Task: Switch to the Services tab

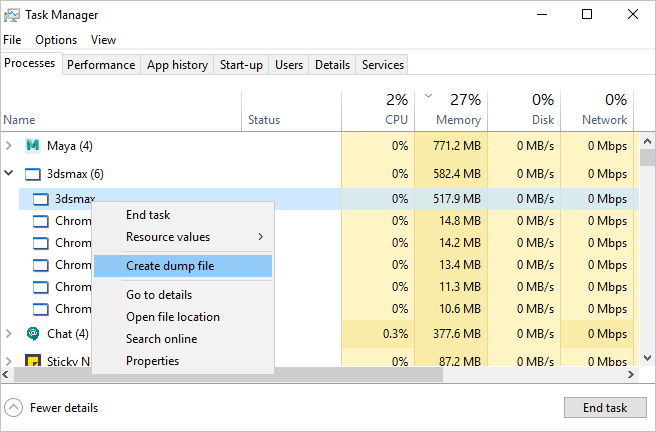Action: (383, 65)
